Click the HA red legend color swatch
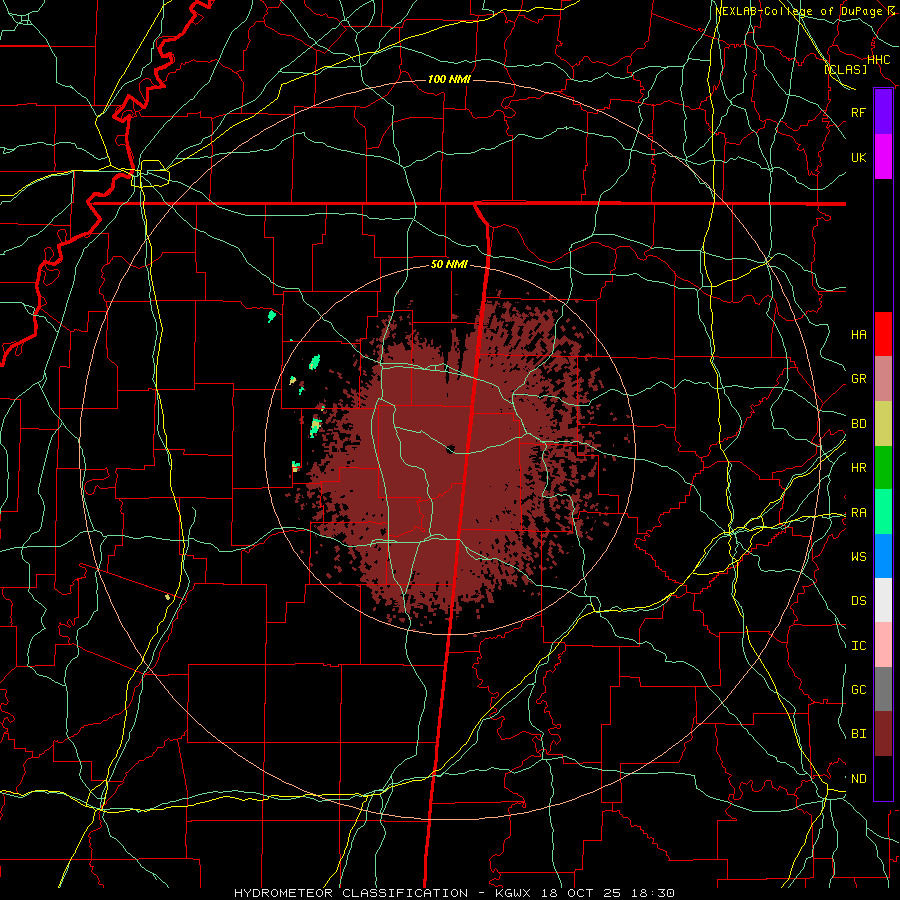The image size is (900, 900). coord(883,334)
